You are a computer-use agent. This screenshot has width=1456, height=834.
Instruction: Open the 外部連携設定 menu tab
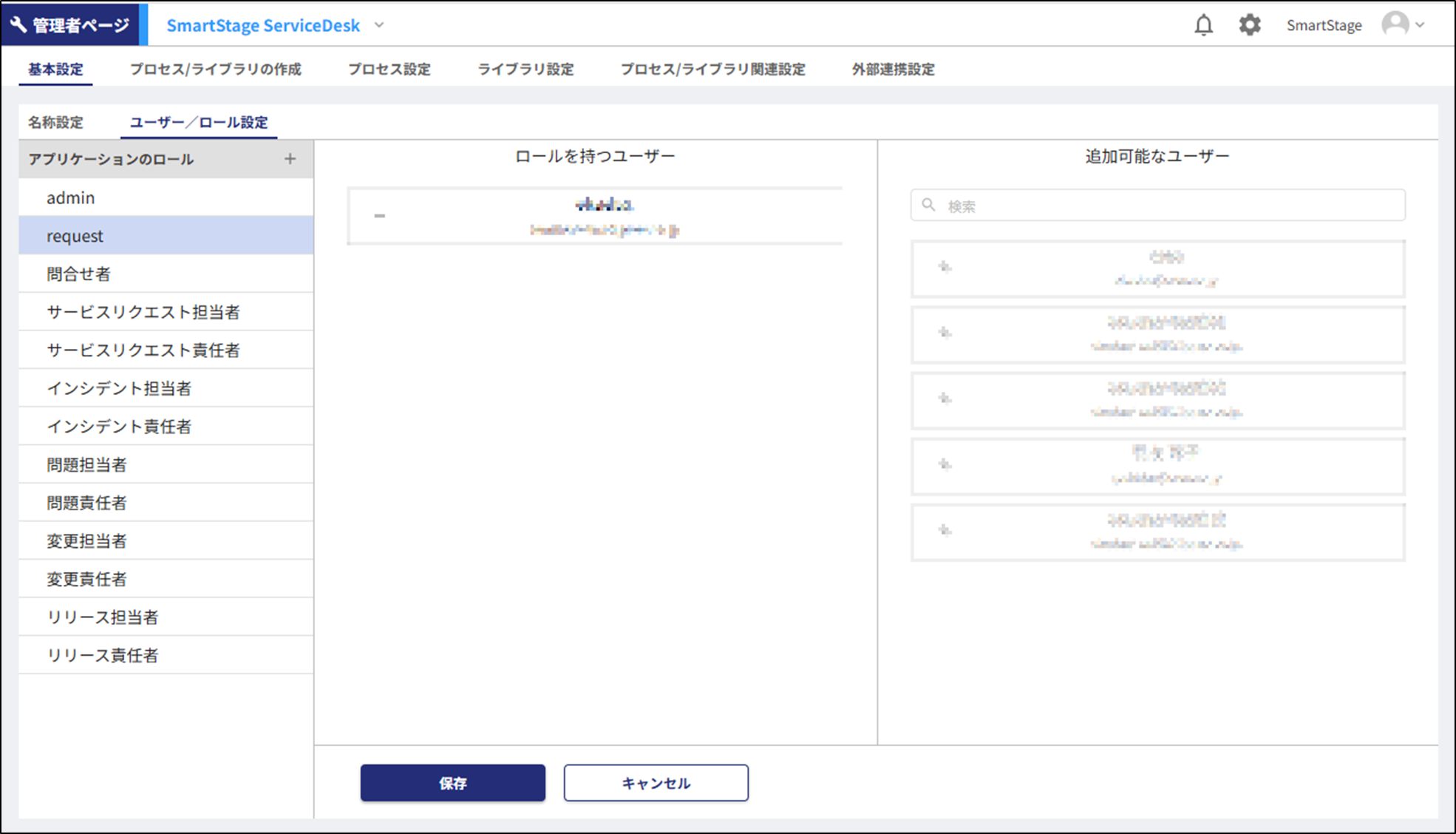click(893, 69)
